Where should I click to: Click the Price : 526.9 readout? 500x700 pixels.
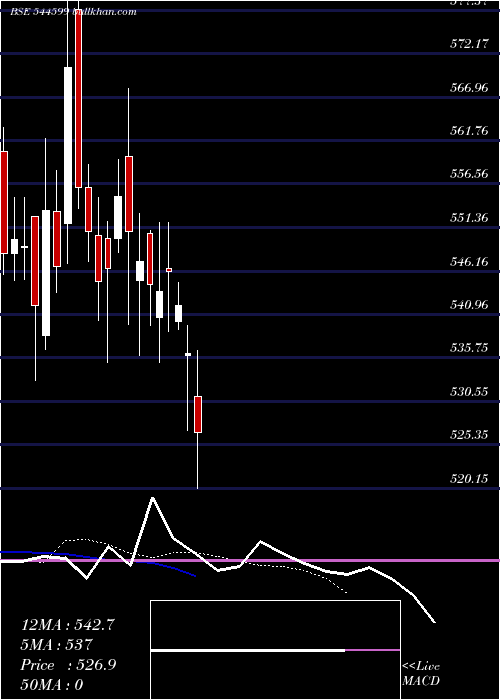point(68,665)
